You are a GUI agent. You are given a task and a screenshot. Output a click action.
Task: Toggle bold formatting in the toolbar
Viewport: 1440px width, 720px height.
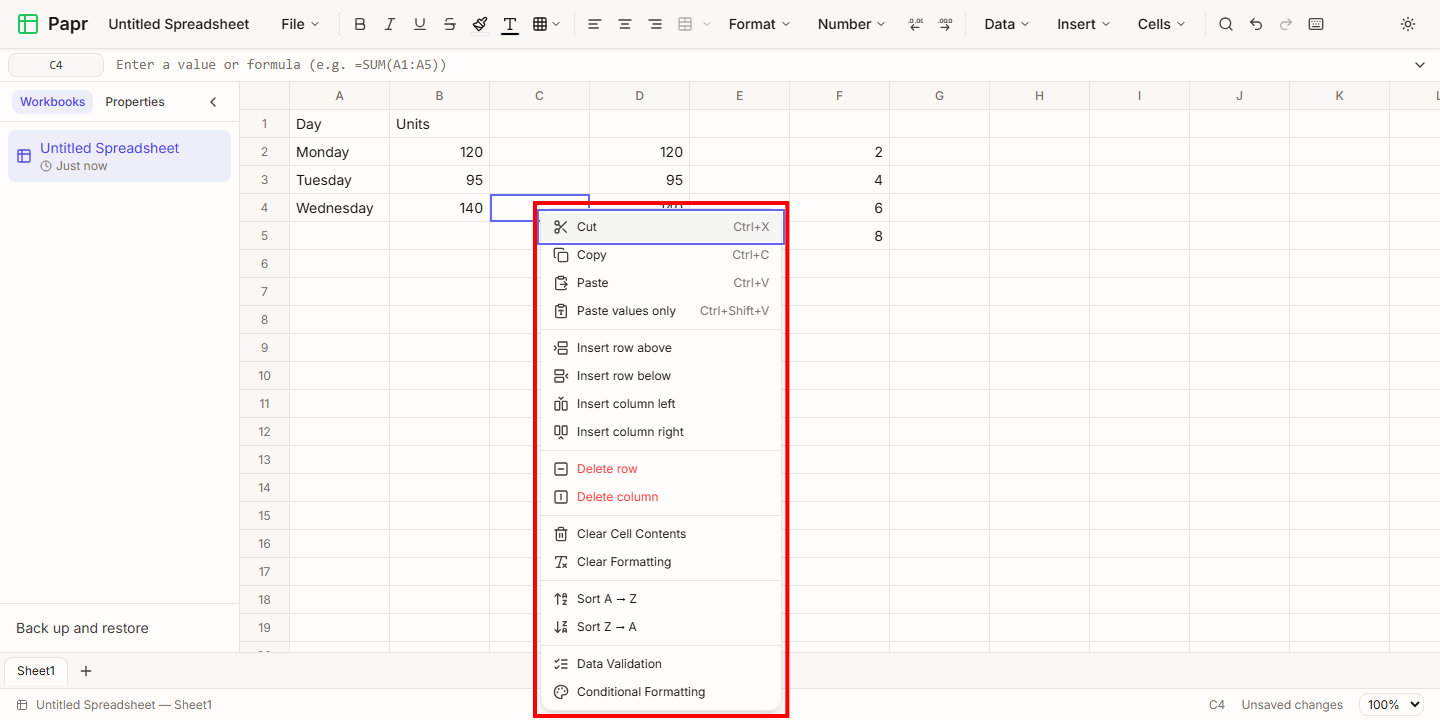(x=360, y=24)
